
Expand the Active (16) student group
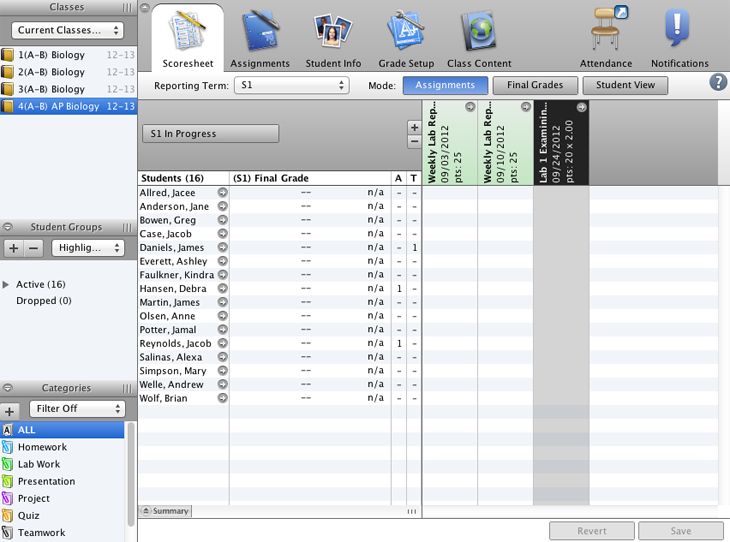point(7,285)
